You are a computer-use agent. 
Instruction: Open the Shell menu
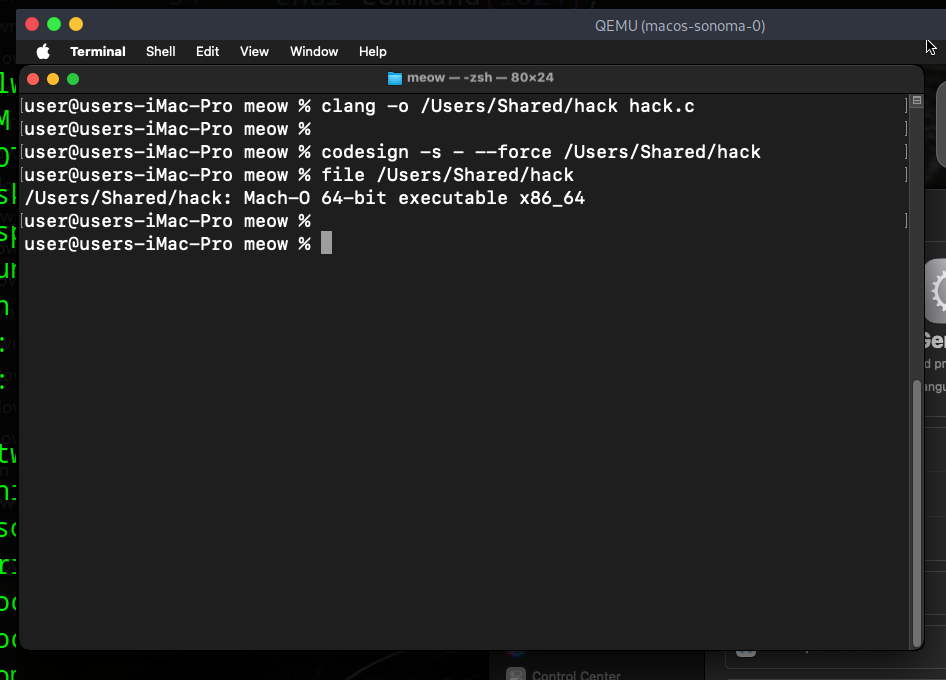(160, 51)
